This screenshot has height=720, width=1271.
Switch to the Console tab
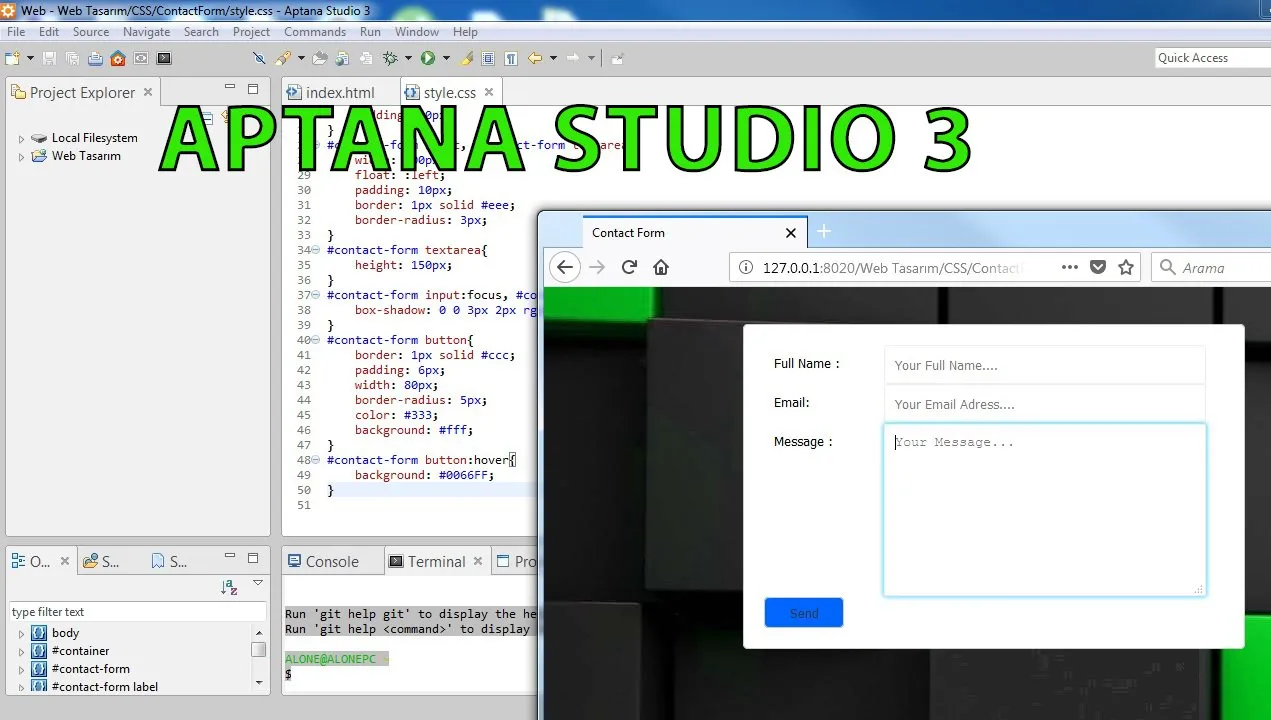tap(332, 561)
